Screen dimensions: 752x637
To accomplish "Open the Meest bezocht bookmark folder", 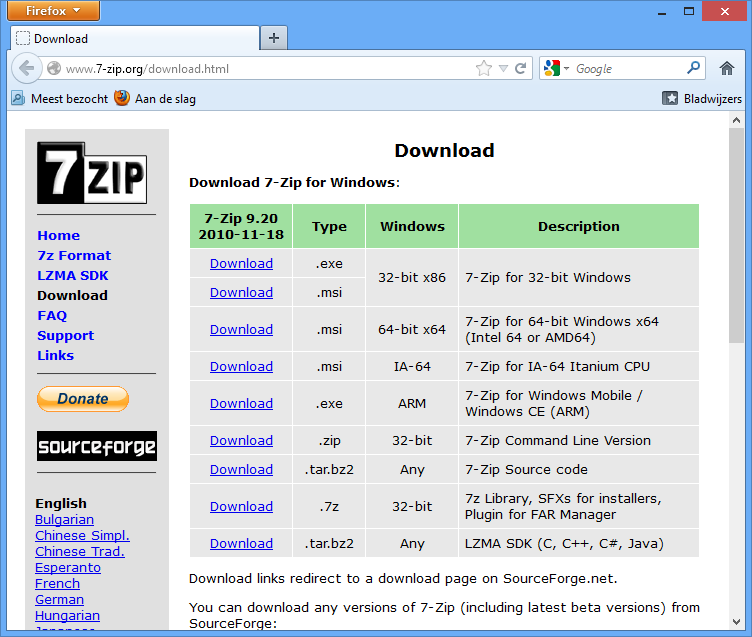I will tap(60, 99).
